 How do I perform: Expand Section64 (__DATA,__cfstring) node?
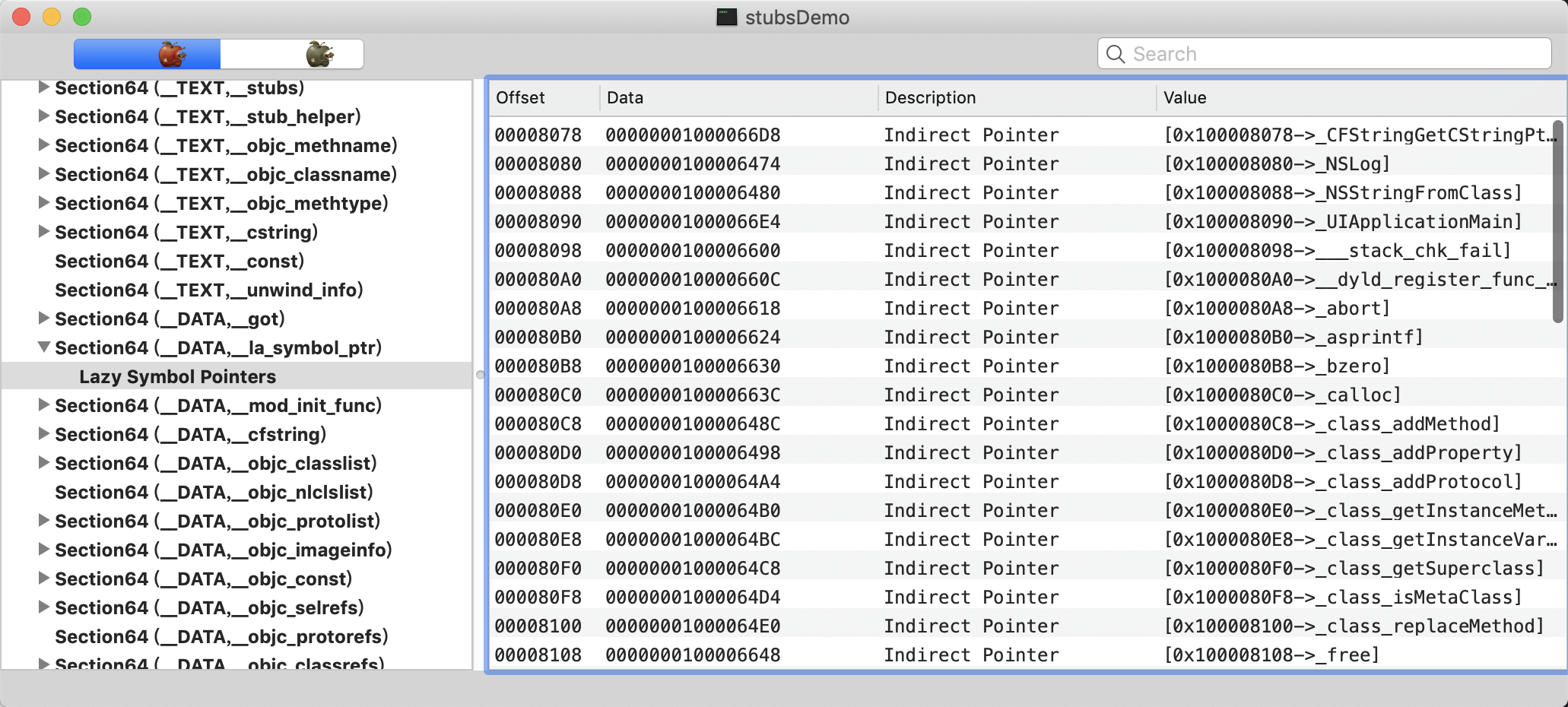[44, 434]
